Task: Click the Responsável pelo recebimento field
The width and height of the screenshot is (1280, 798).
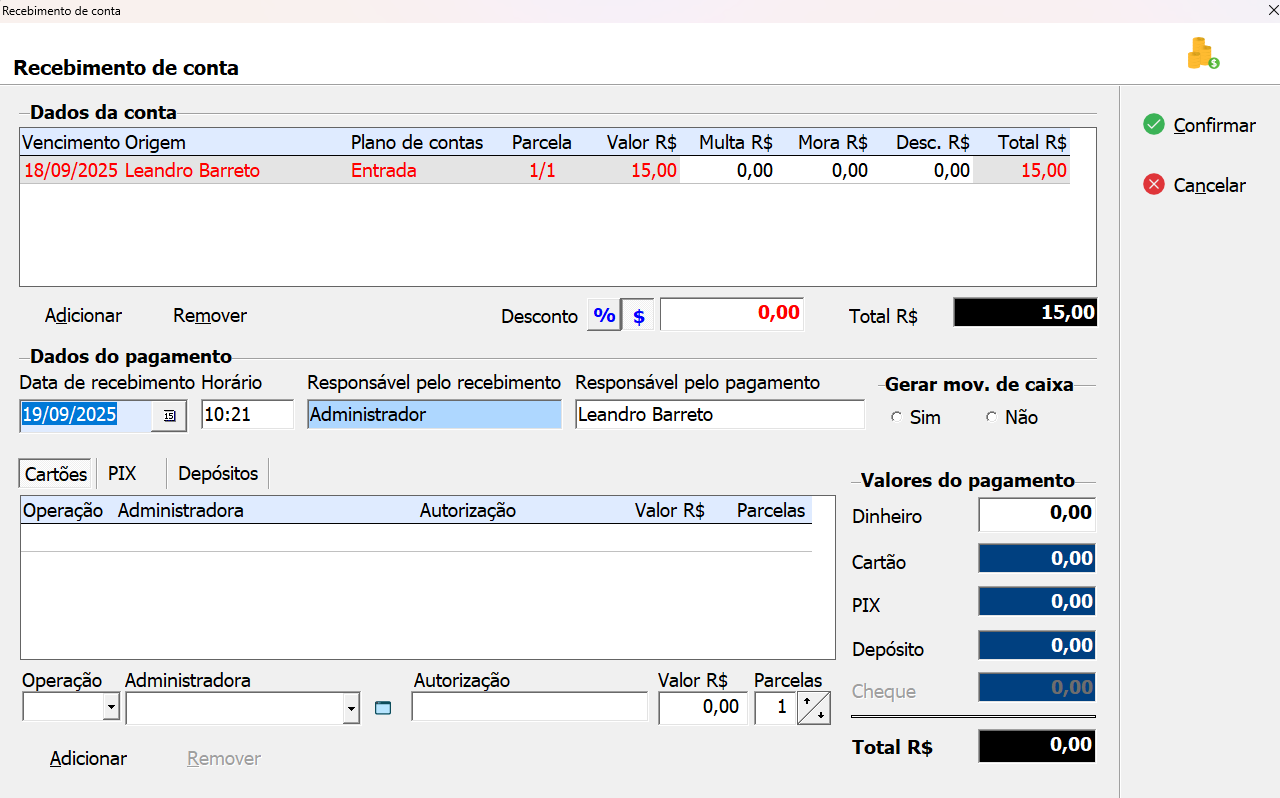Action: [434, 414]
